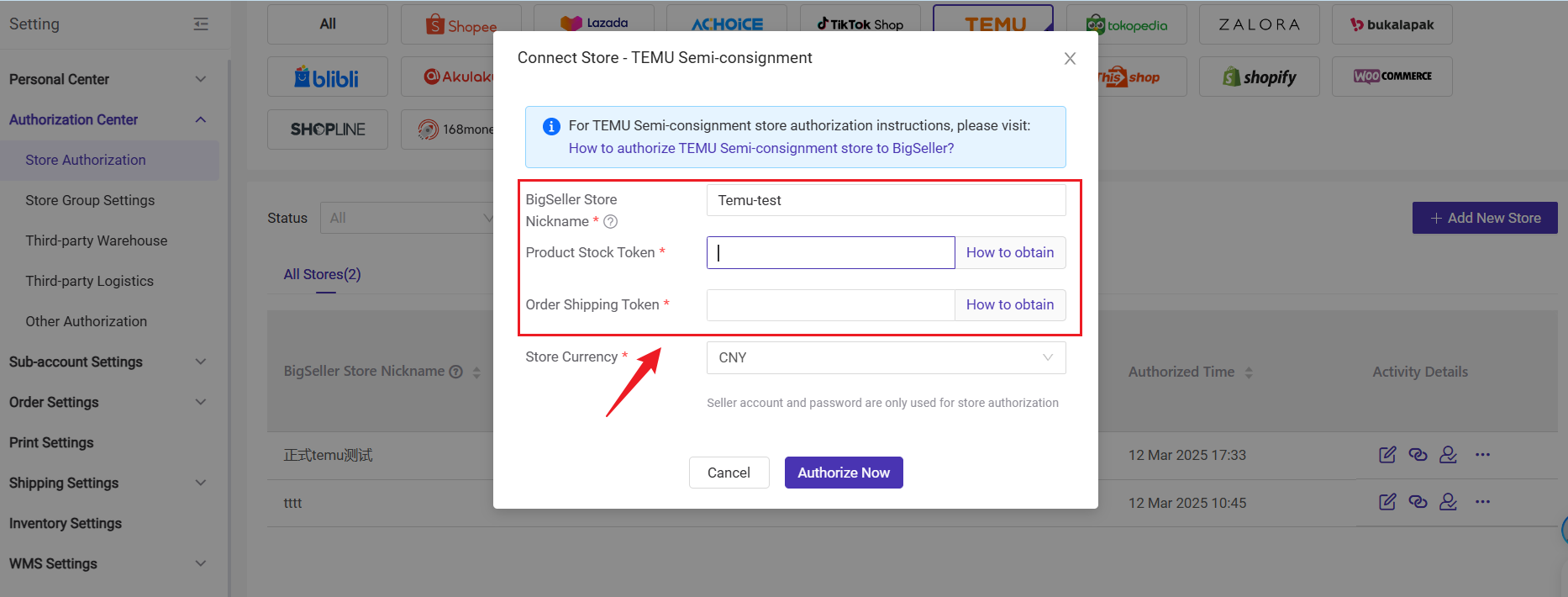Click How to obtain for Product Stock Token
The image size is (1568, 597).
click(1010, 252)
